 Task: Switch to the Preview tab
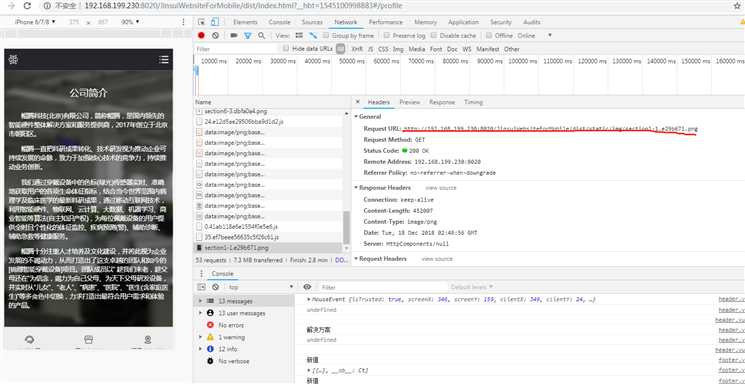(x=410, y=102)
